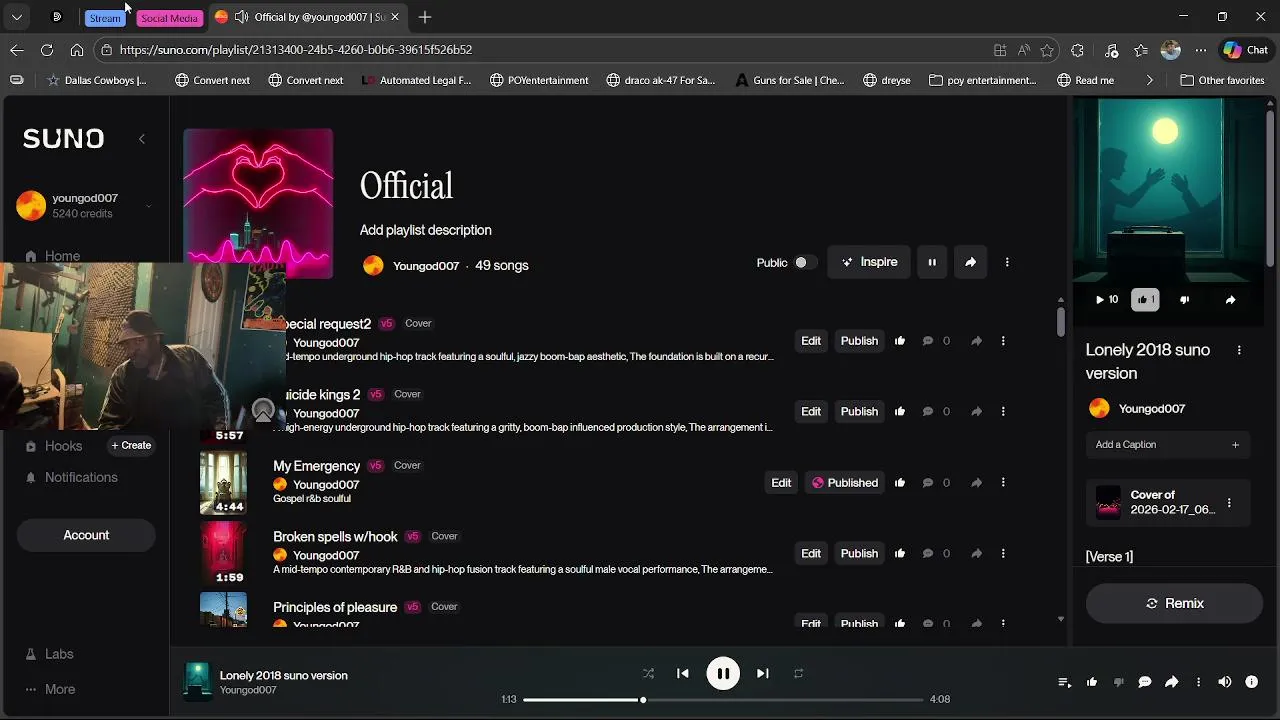
Task: Toggle the playlist Public switch
Action: pyautogui.click(x=806, y=263)
